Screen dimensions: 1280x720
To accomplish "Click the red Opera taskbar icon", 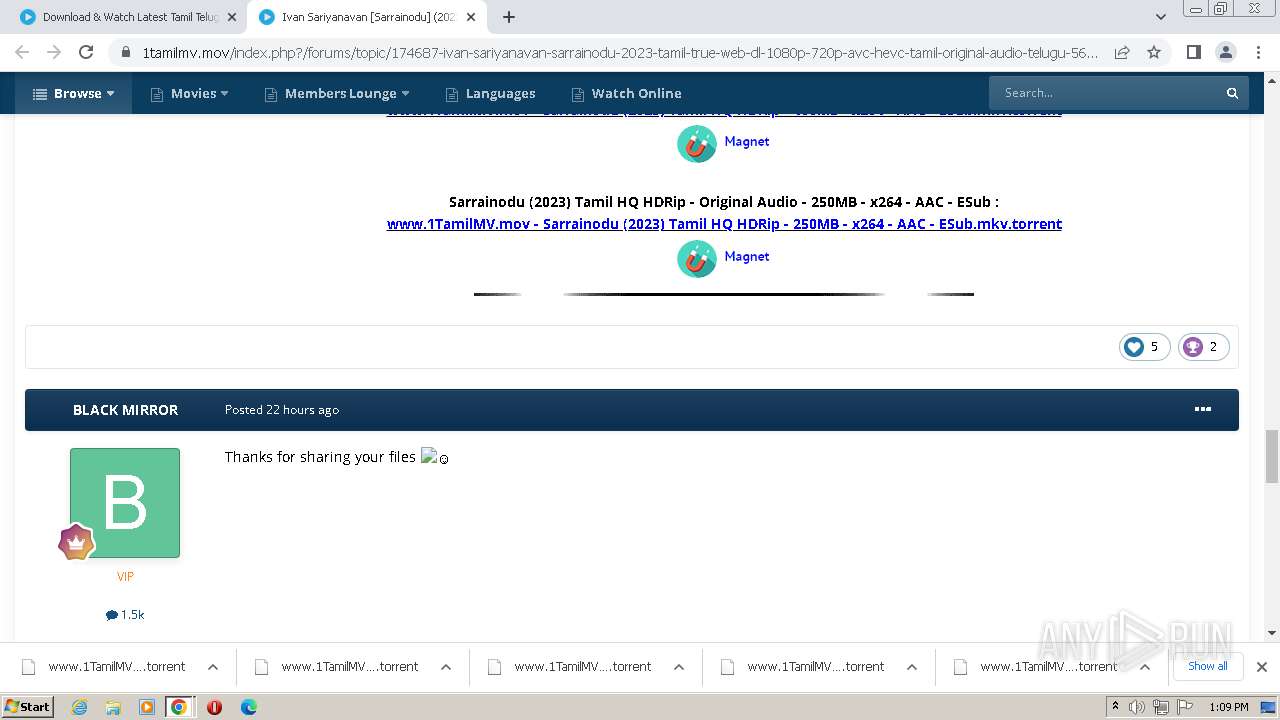I will pyautogui.click(x=214, y=707).
